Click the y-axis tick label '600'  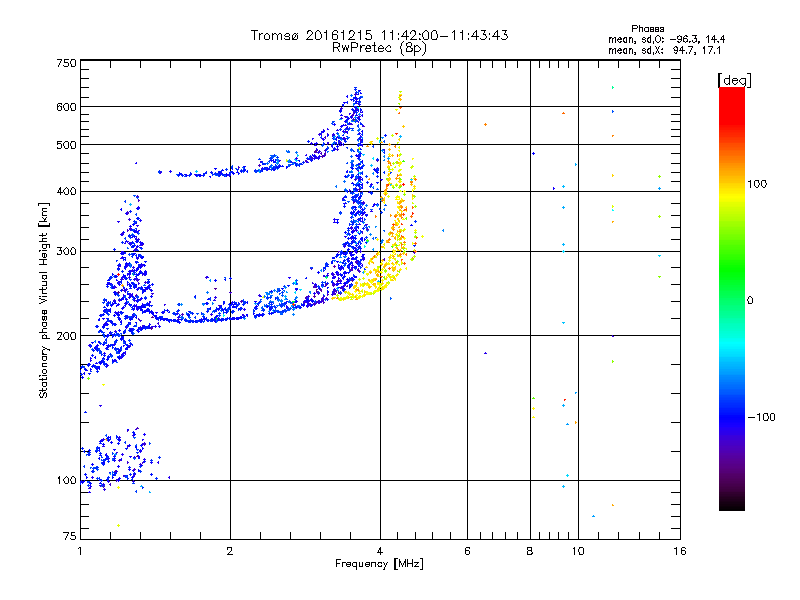[x=66, y=107]
